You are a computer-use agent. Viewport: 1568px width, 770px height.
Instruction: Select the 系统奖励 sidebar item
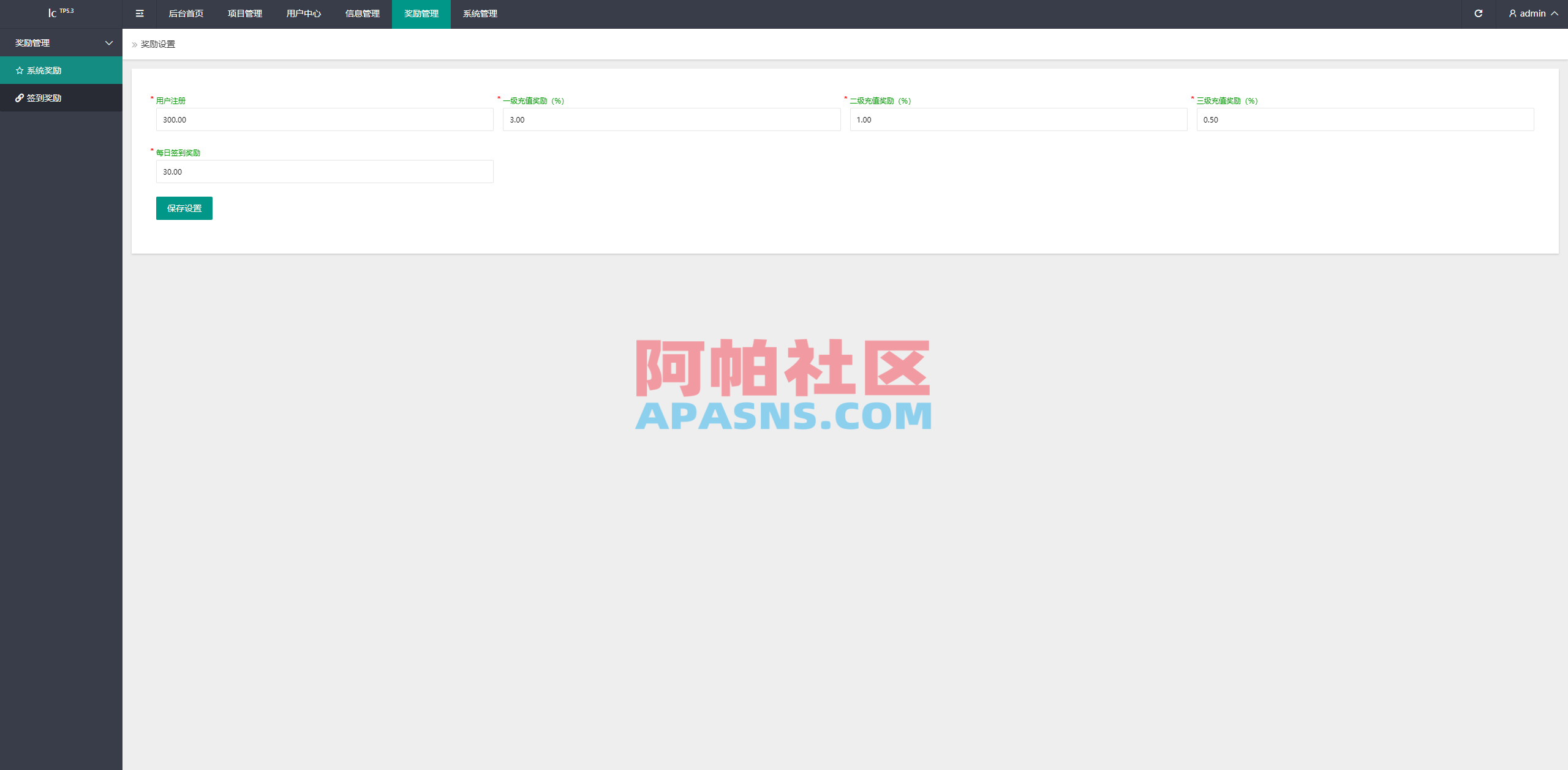[43, 70]
